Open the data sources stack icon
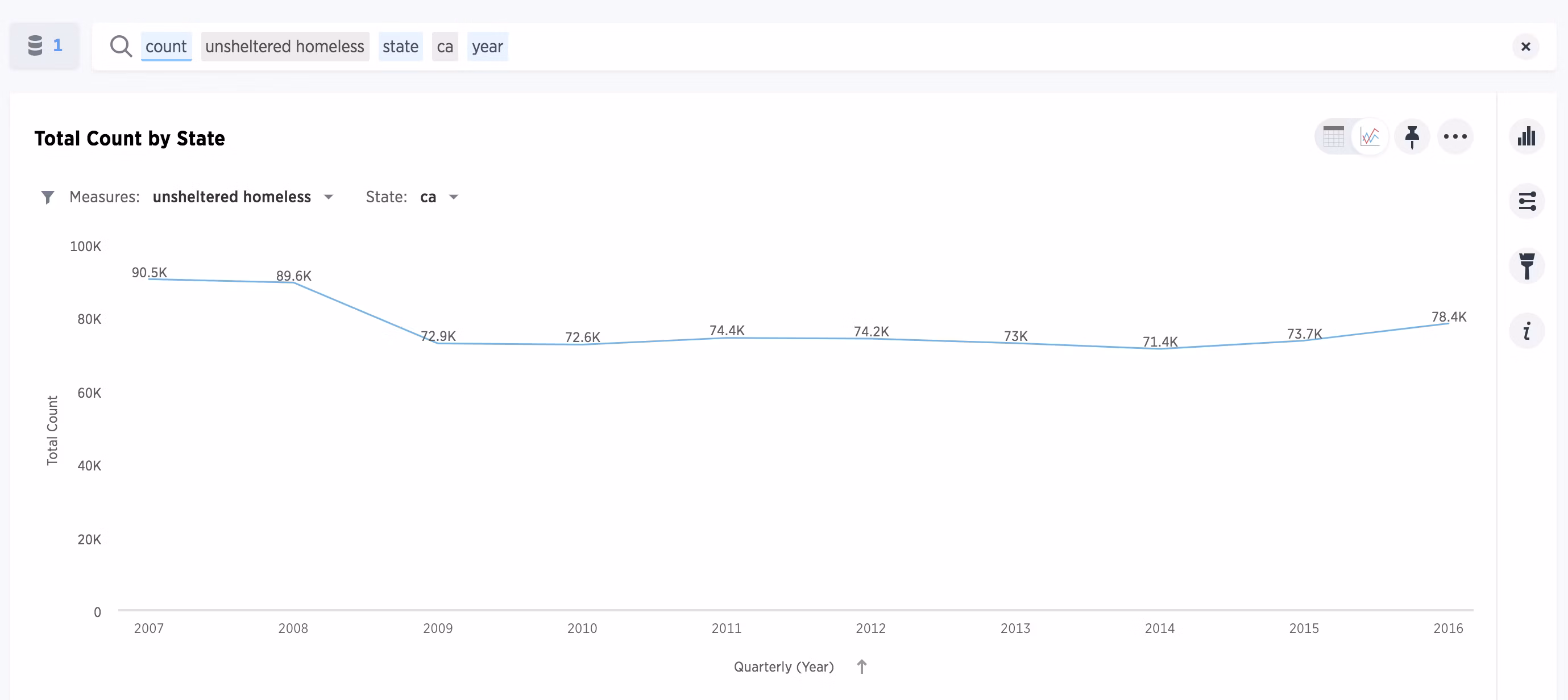 pos(35,45)
